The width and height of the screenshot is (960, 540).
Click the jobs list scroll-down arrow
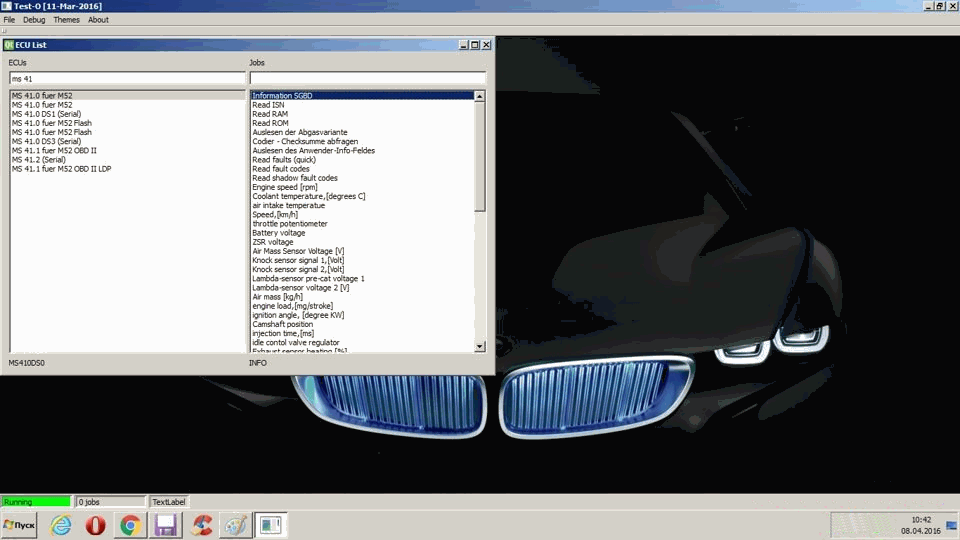pyautogui.click(x=479, y=347)
